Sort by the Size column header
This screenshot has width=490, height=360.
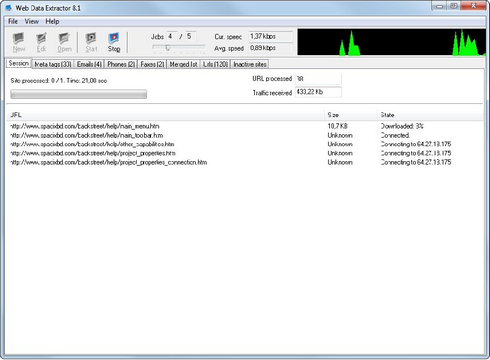pyautogui.click(x=351, y=115)
